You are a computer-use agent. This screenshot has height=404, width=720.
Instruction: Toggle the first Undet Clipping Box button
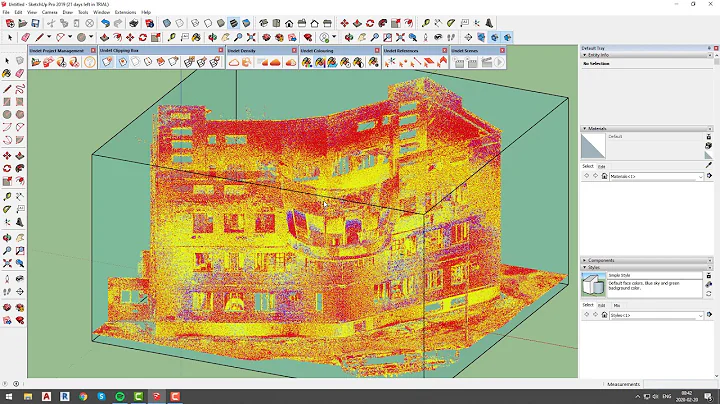pos(107,62)
